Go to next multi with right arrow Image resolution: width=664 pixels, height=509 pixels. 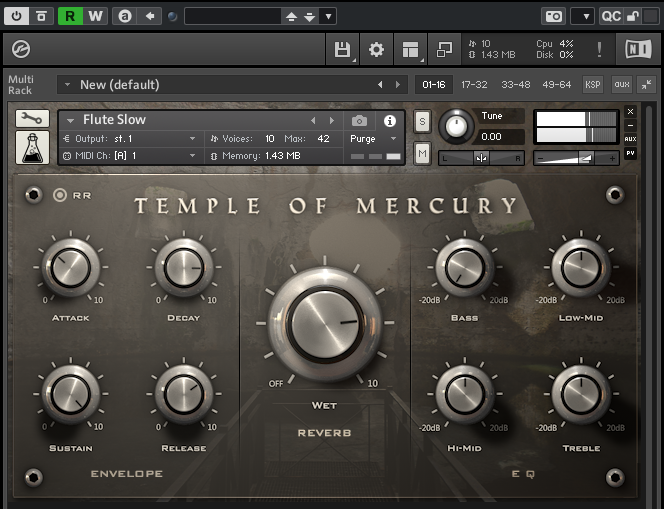(x=398, y=85)
